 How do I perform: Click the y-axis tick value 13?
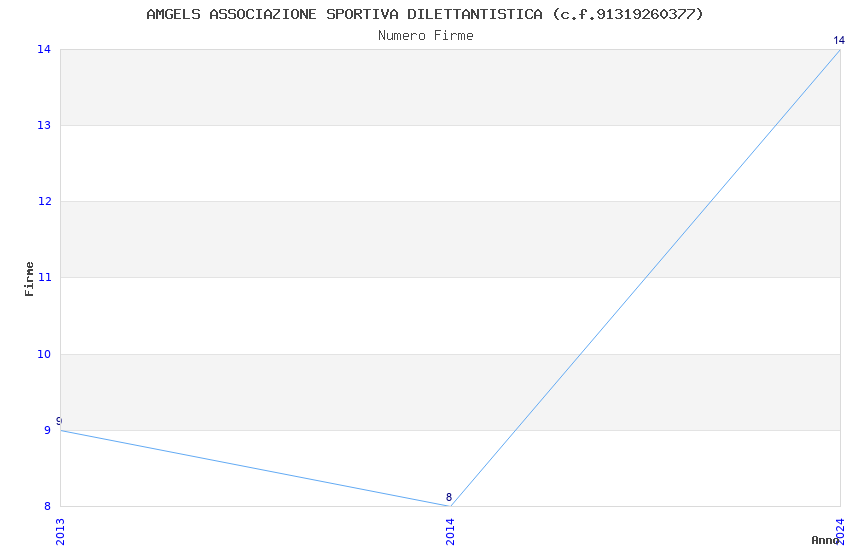(x=44, y=125)
